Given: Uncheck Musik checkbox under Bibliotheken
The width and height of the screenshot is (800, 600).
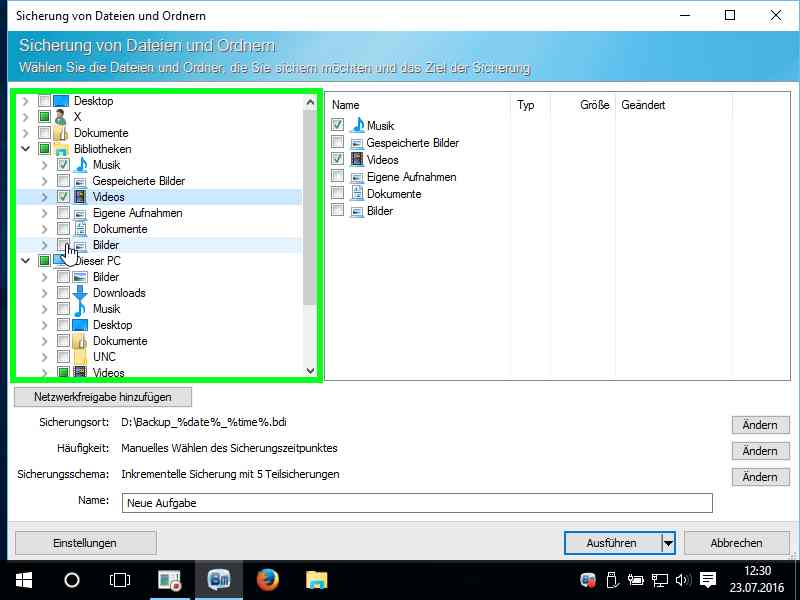Looking at the screenshot, I should tap(63, 165).
